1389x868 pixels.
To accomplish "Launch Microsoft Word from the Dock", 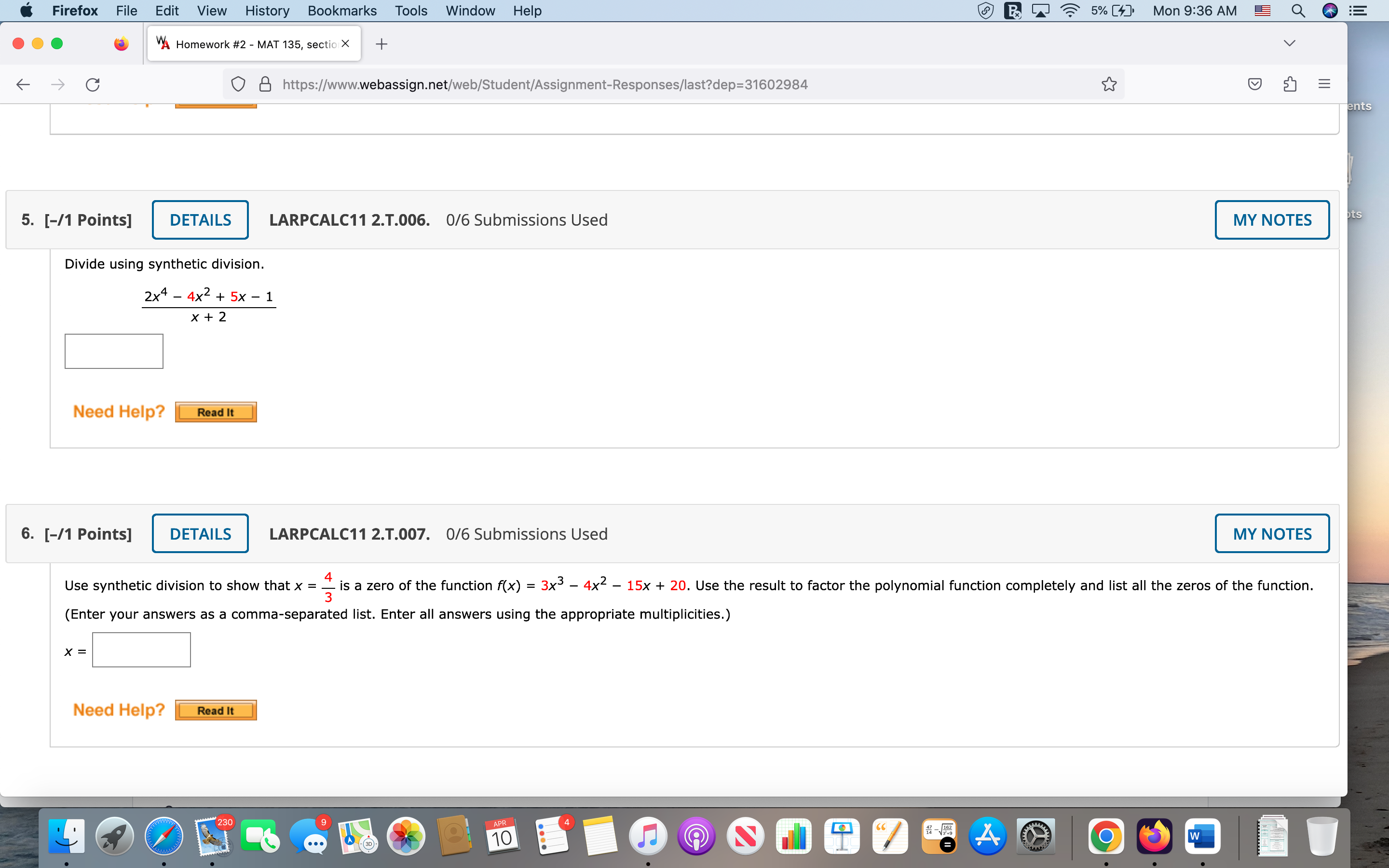I will click(x=1203, y=837).
